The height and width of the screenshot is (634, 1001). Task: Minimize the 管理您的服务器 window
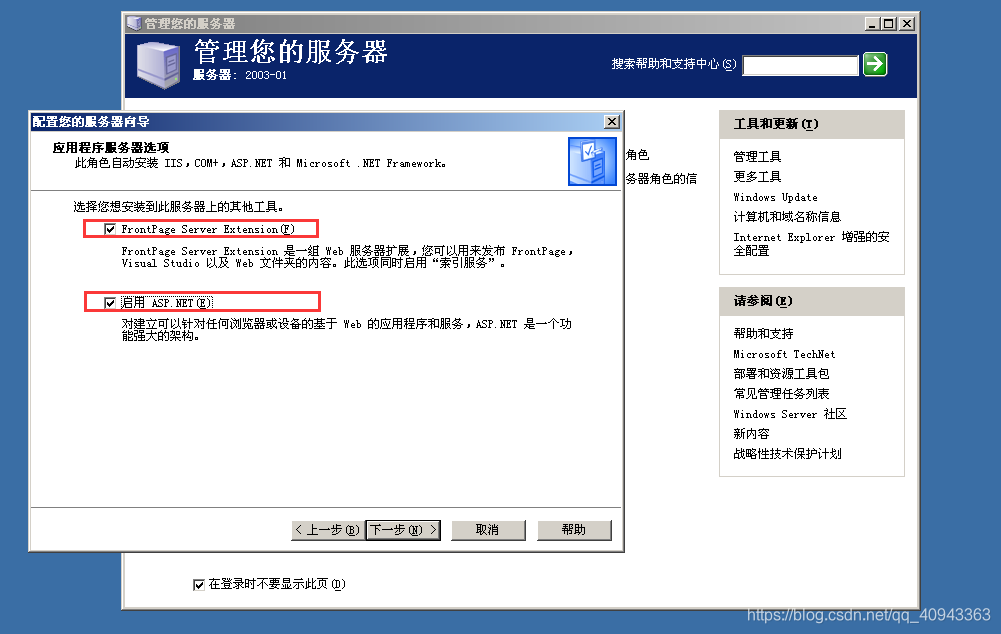tap(872, 24)
